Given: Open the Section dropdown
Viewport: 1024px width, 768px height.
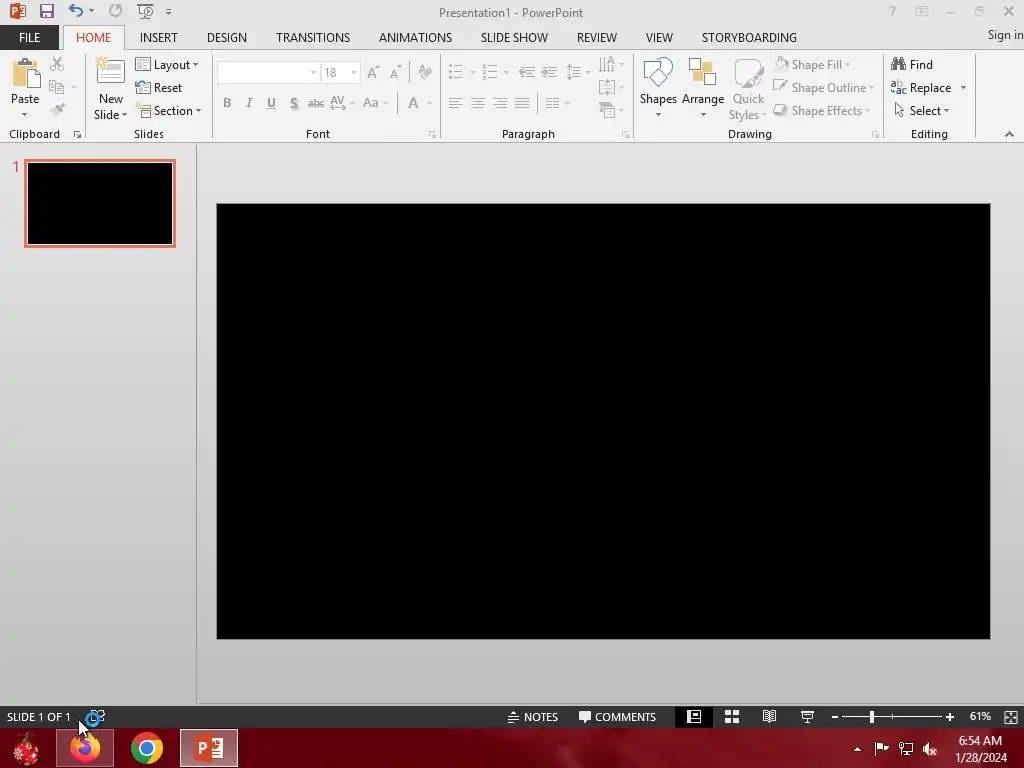Looking at the screenshot, I should [x=168, y=110].
